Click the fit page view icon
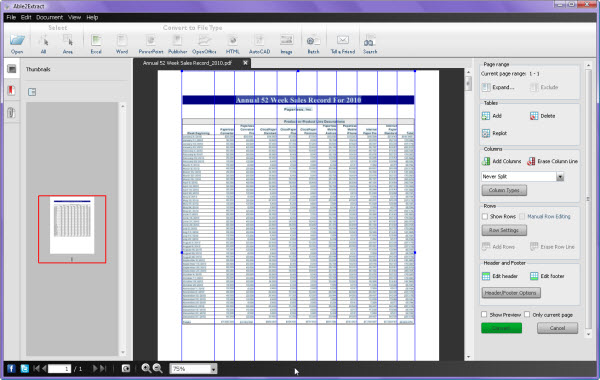The width and height of the screenshot is (600, 380). click(126, 369)
